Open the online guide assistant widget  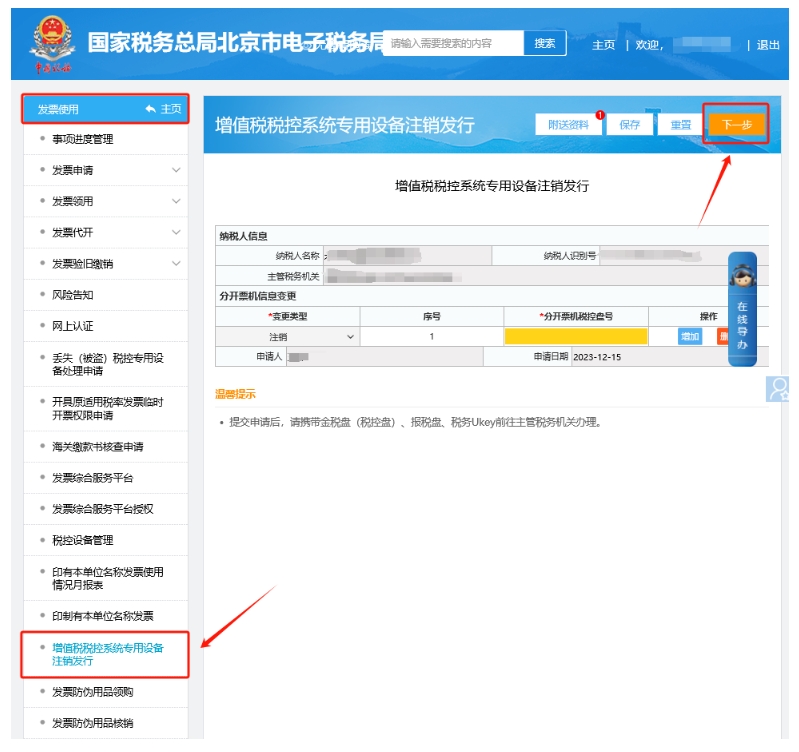click(742, 308)
